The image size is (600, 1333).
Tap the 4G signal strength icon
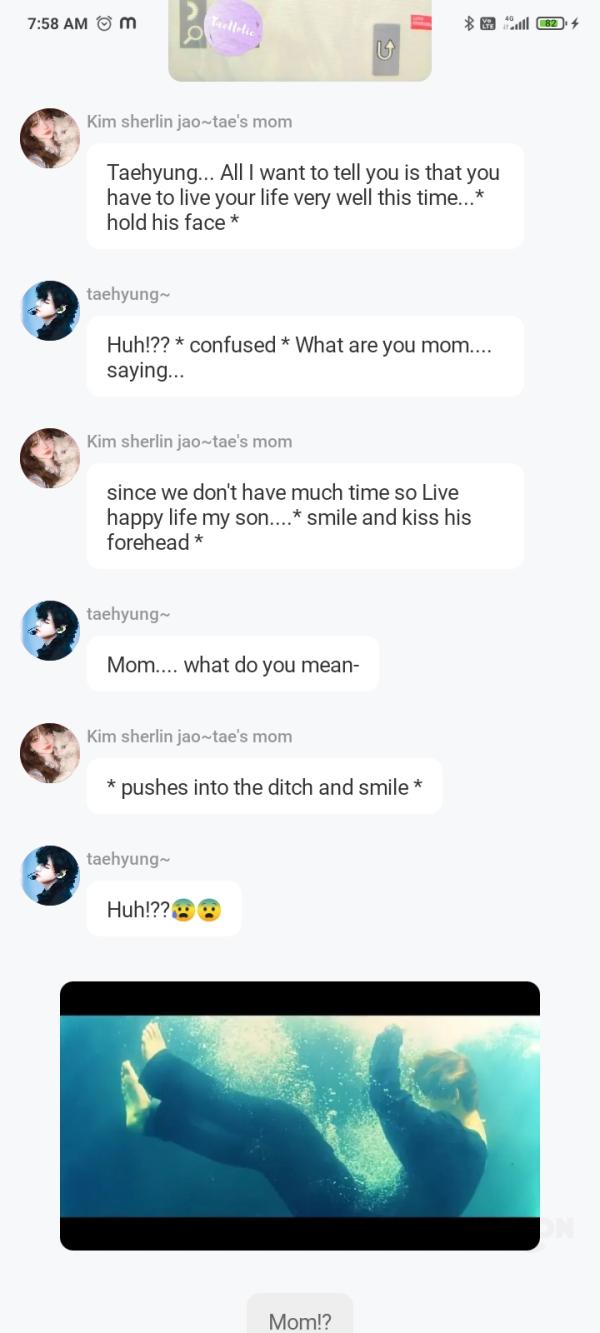pyautogui.click(x=517, y=23)
